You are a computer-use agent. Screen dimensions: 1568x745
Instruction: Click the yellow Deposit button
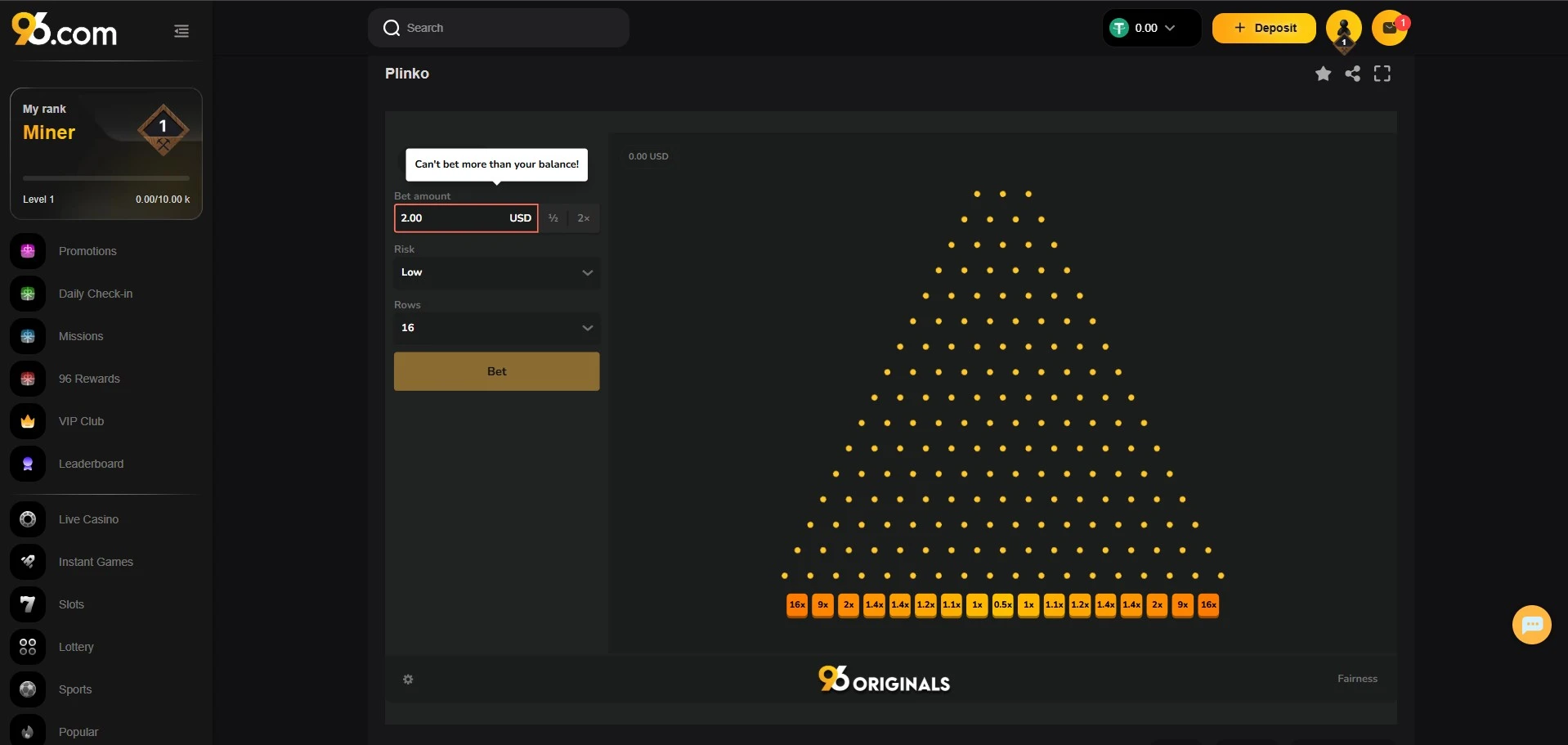1264,28
